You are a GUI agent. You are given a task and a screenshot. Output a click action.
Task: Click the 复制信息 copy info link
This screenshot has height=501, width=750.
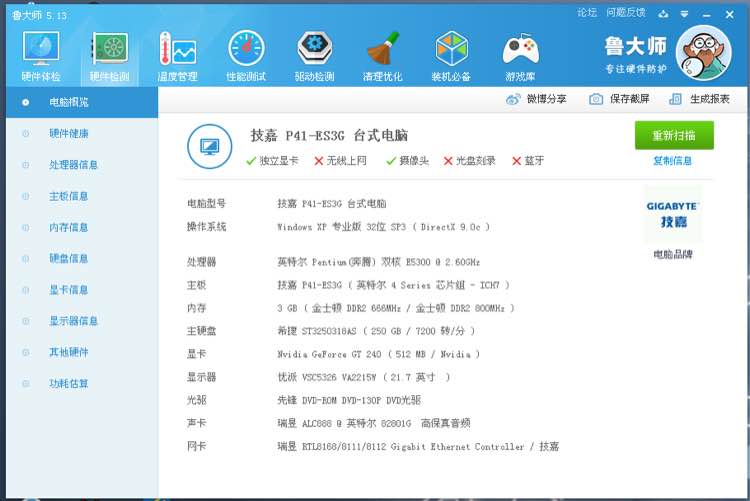click(x=673, y=161)
